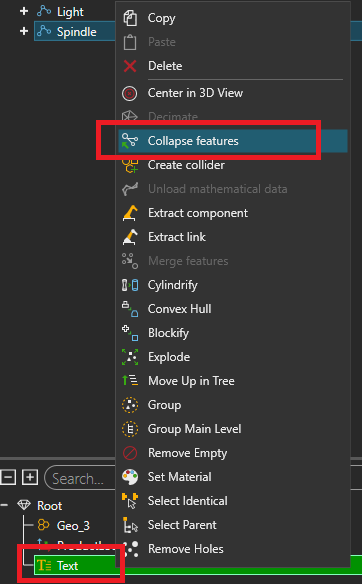Click the Set Material palette icon

(130, 477)
